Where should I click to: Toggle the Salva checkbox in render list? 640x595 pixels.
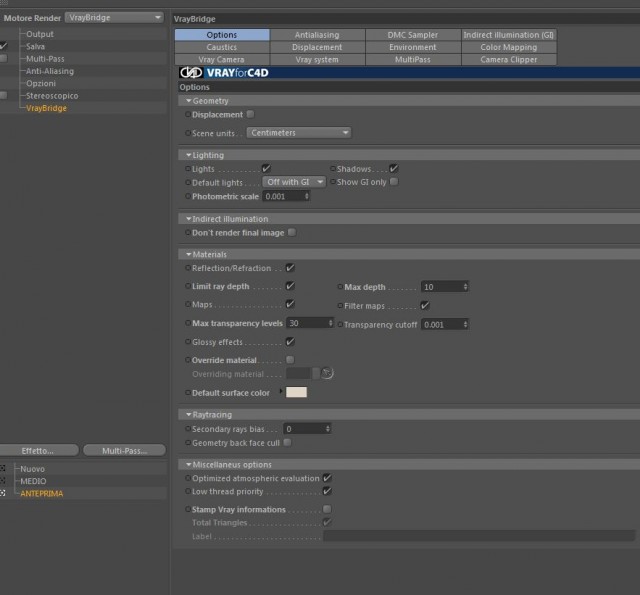[x=4, y=46]
